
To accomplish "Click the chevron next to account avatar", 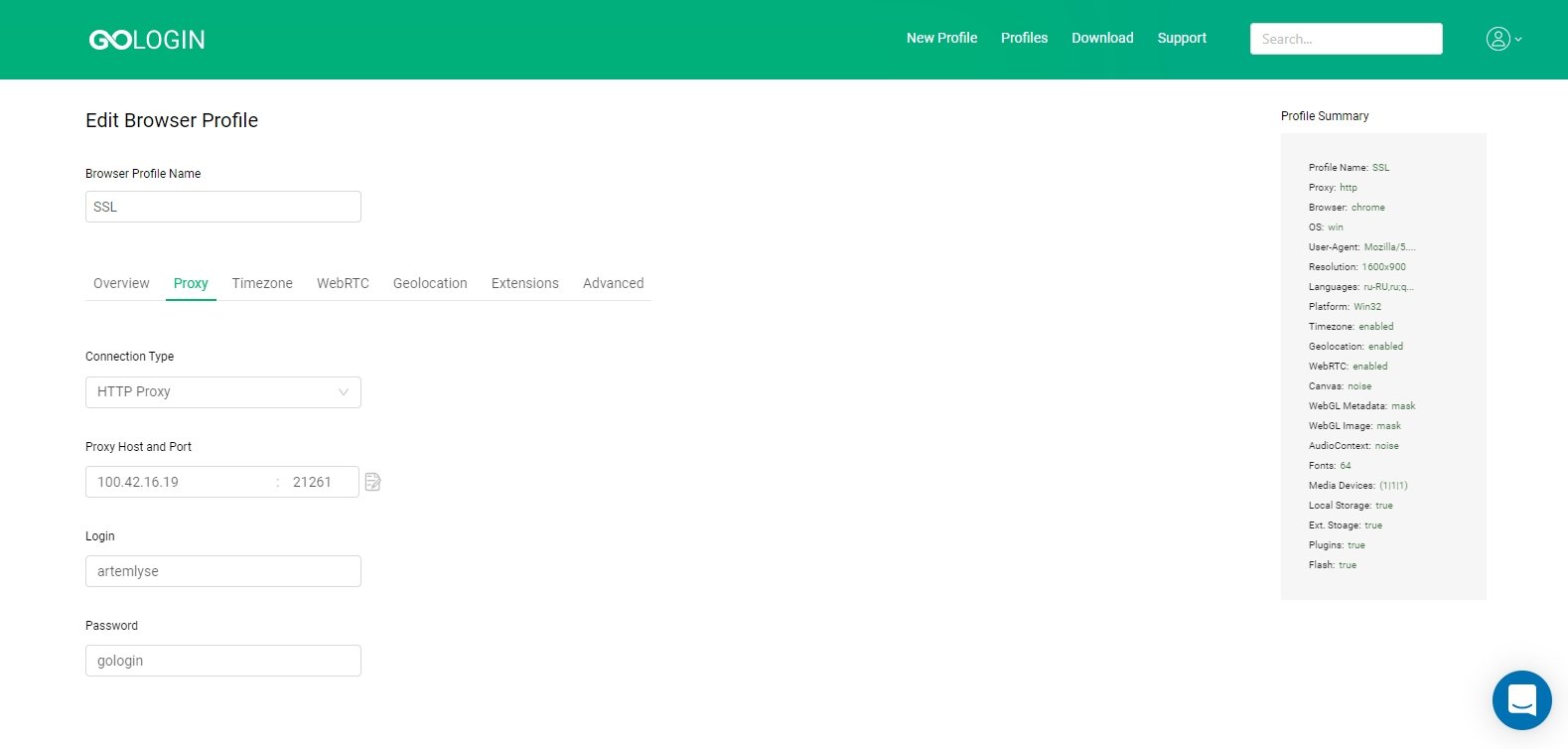I will coord(1518,40).
